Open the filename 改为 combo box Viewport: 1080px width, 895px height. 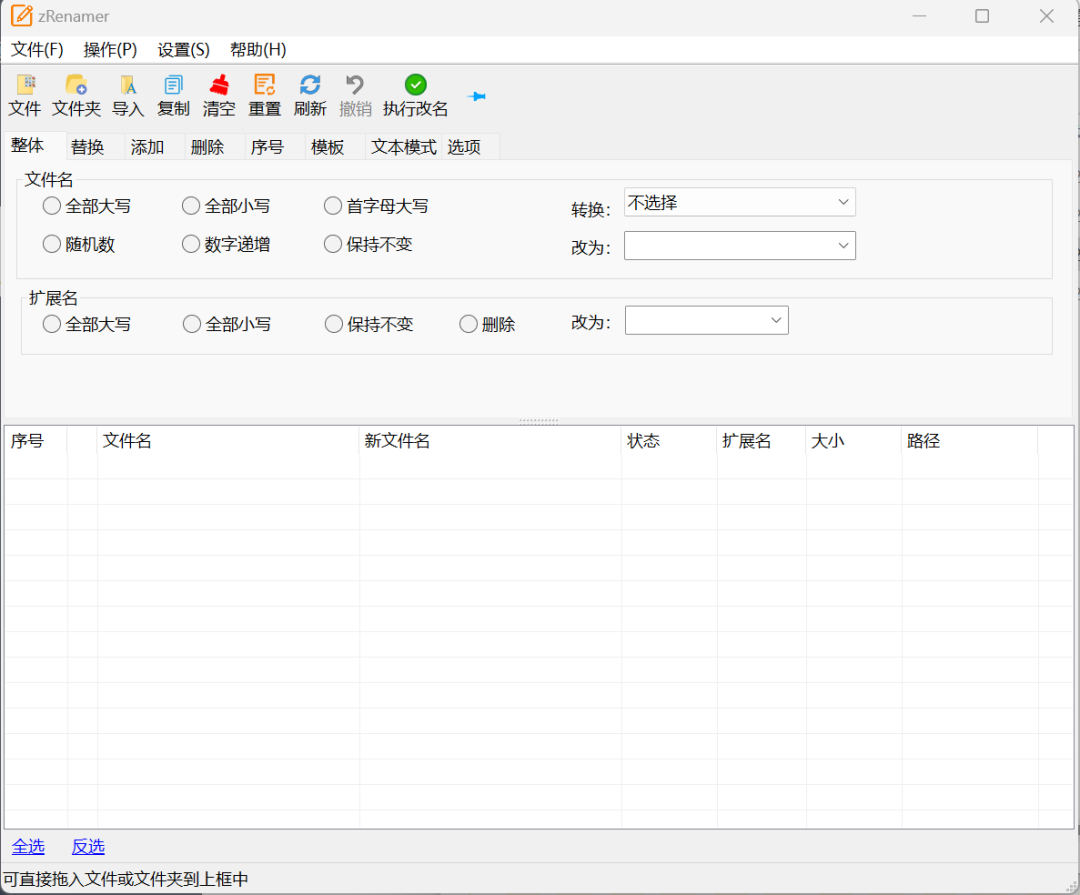pos(740,245)
